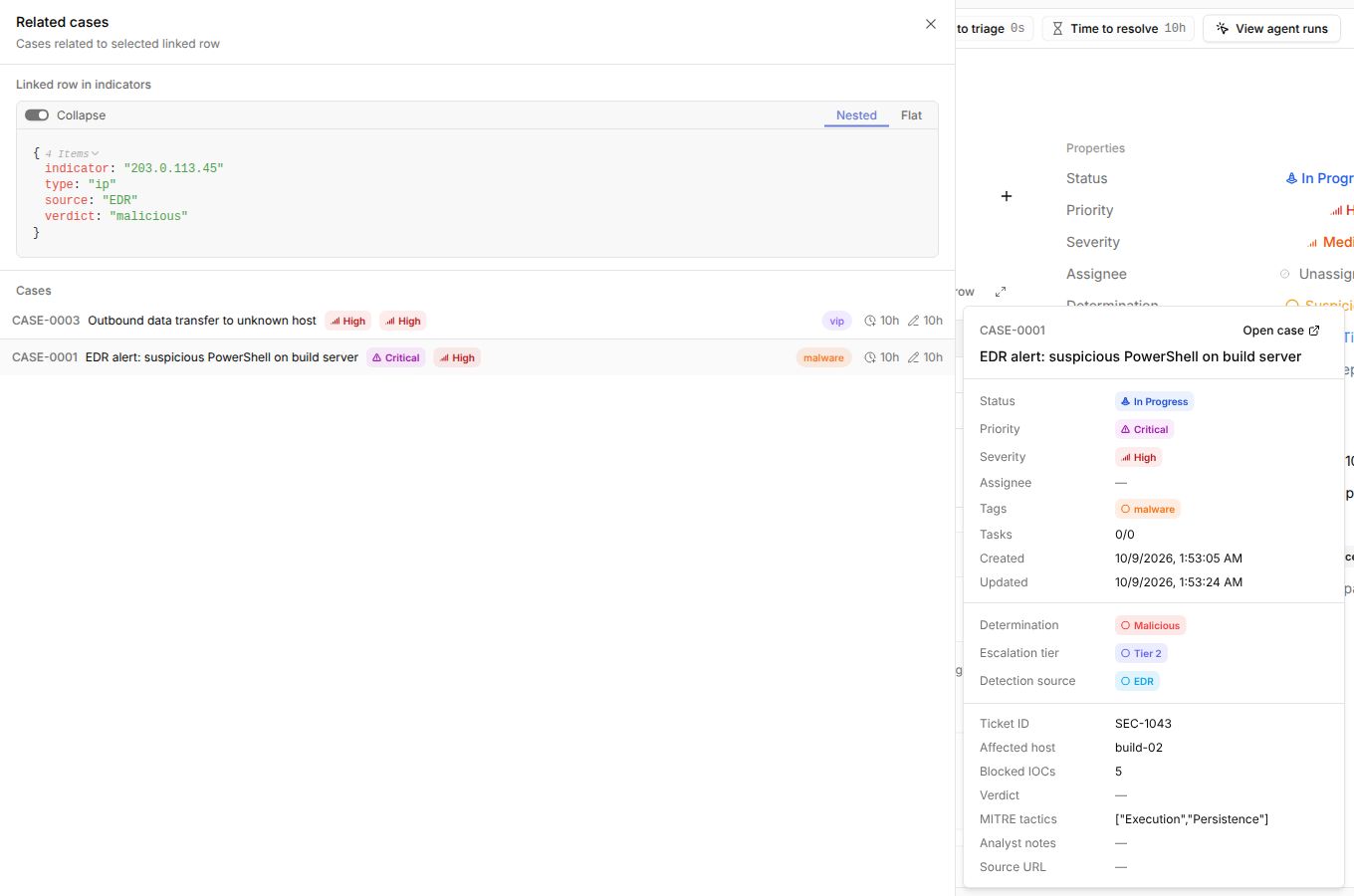Click the clock icon in CASE-0001 row
The height and width of the screenshot is (896, 1354).
[x=870, y=357]
